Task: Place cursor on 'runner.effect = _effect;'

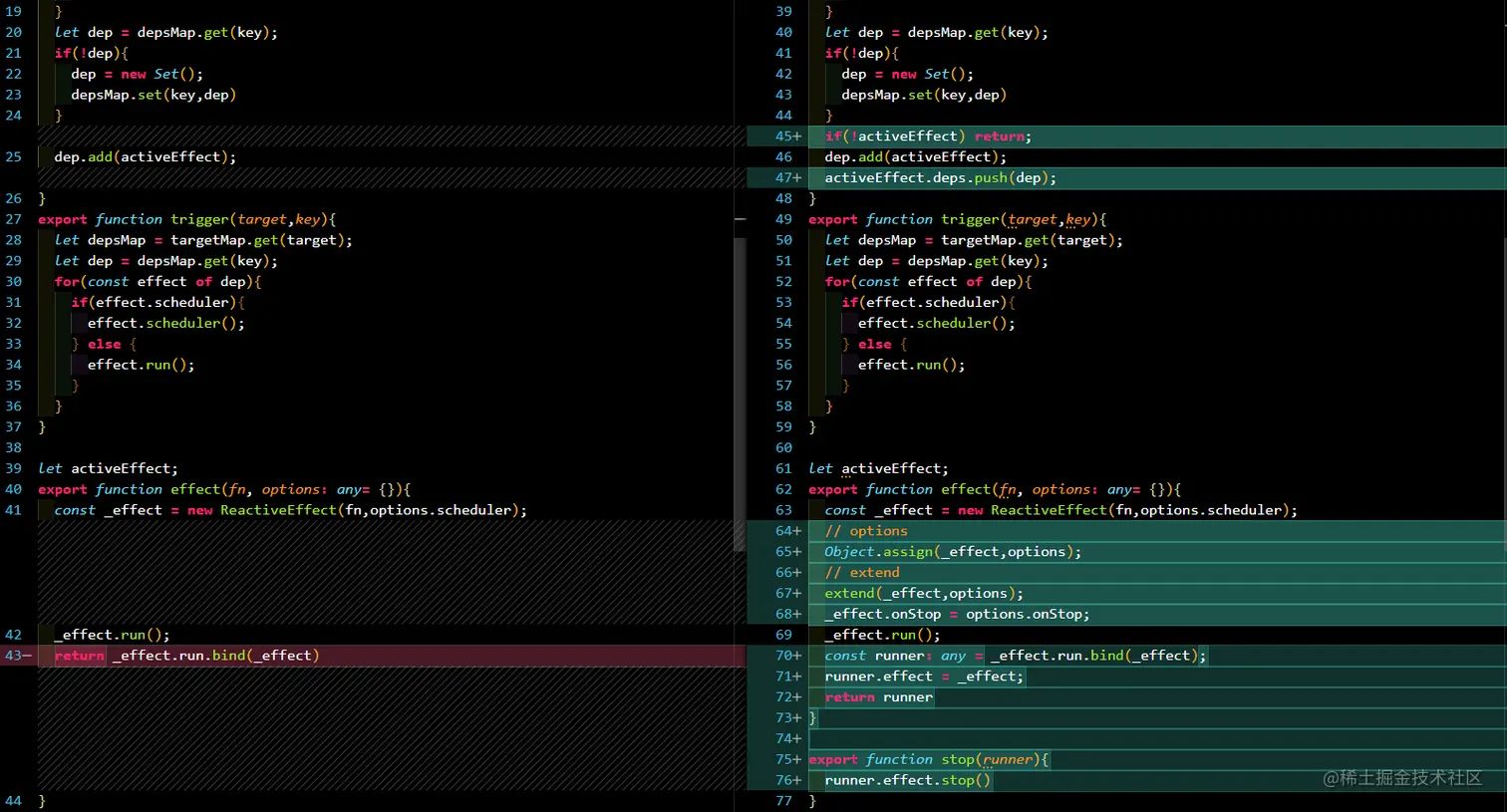Action: click(x=924, y=677)
